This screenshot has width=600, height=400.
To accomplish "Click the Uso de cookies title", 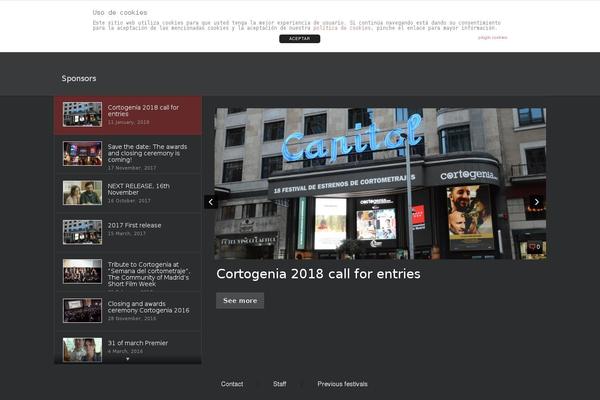I will (x=120, y=13).
